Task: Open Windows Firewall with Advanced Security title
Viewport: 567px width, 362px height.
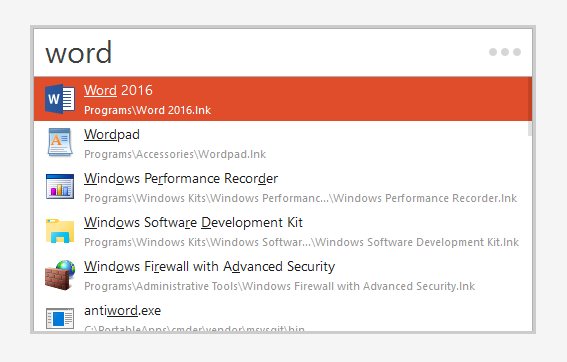Action: (x=209, y=267)
